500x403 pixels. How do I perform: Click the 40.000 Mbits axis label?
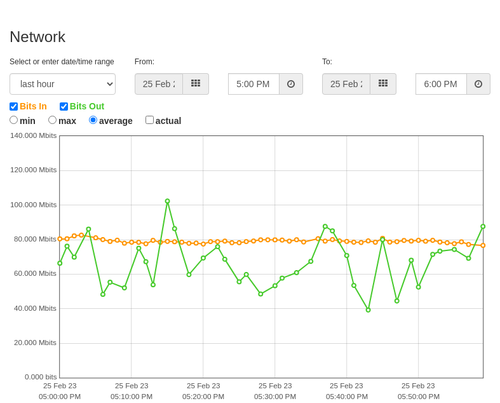[35, 308]
